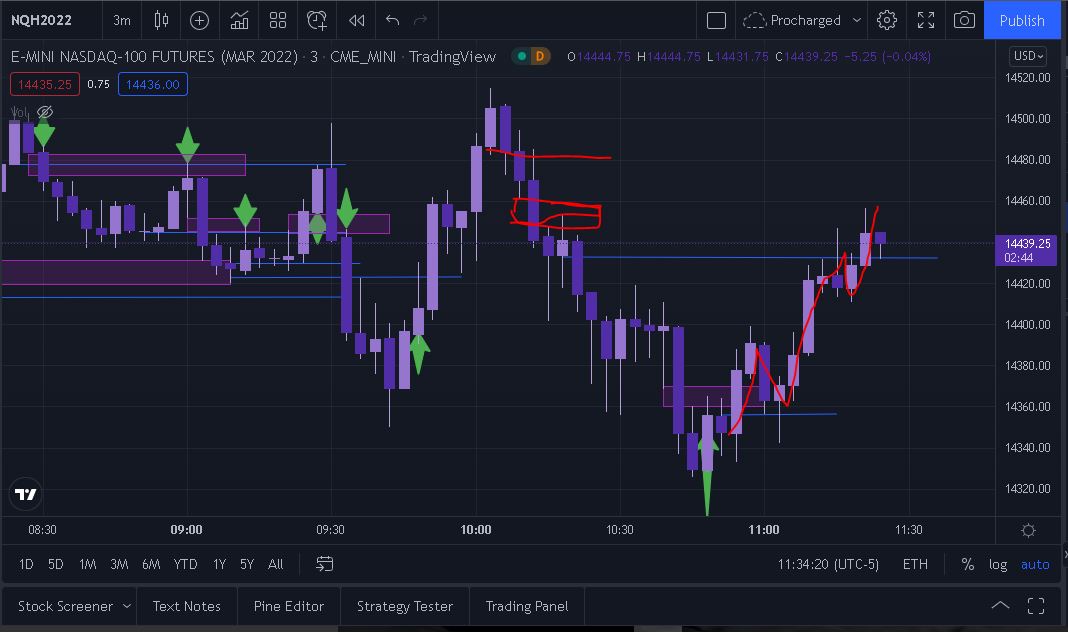1068x632 pixels.
Task: Open the Strategy Tester tab
Action: coord(405,606)
